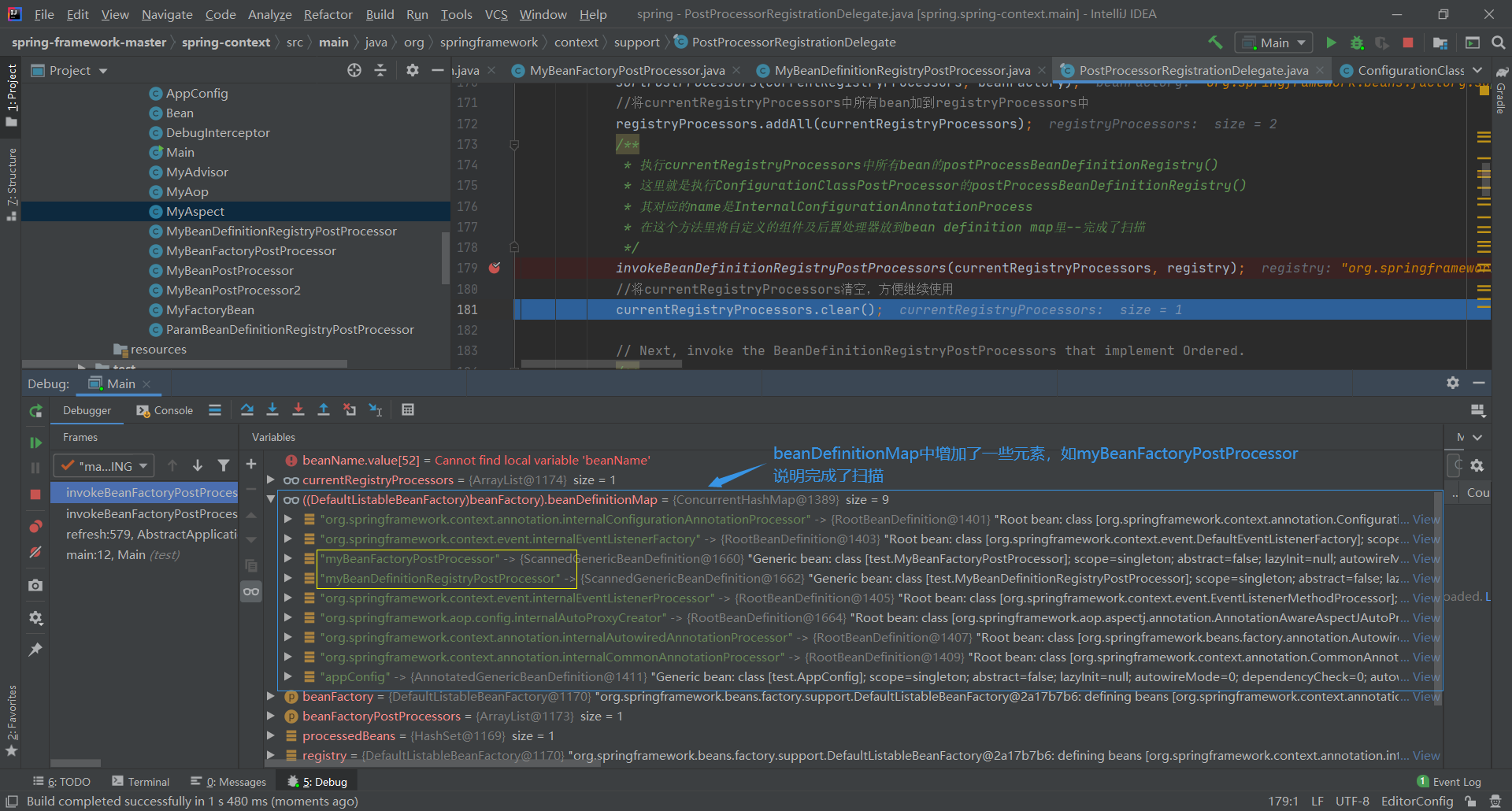Viewport: 1512px width, 811px height.
Task: Take a thread dump with the camera icon
Action: pos(35,585)
